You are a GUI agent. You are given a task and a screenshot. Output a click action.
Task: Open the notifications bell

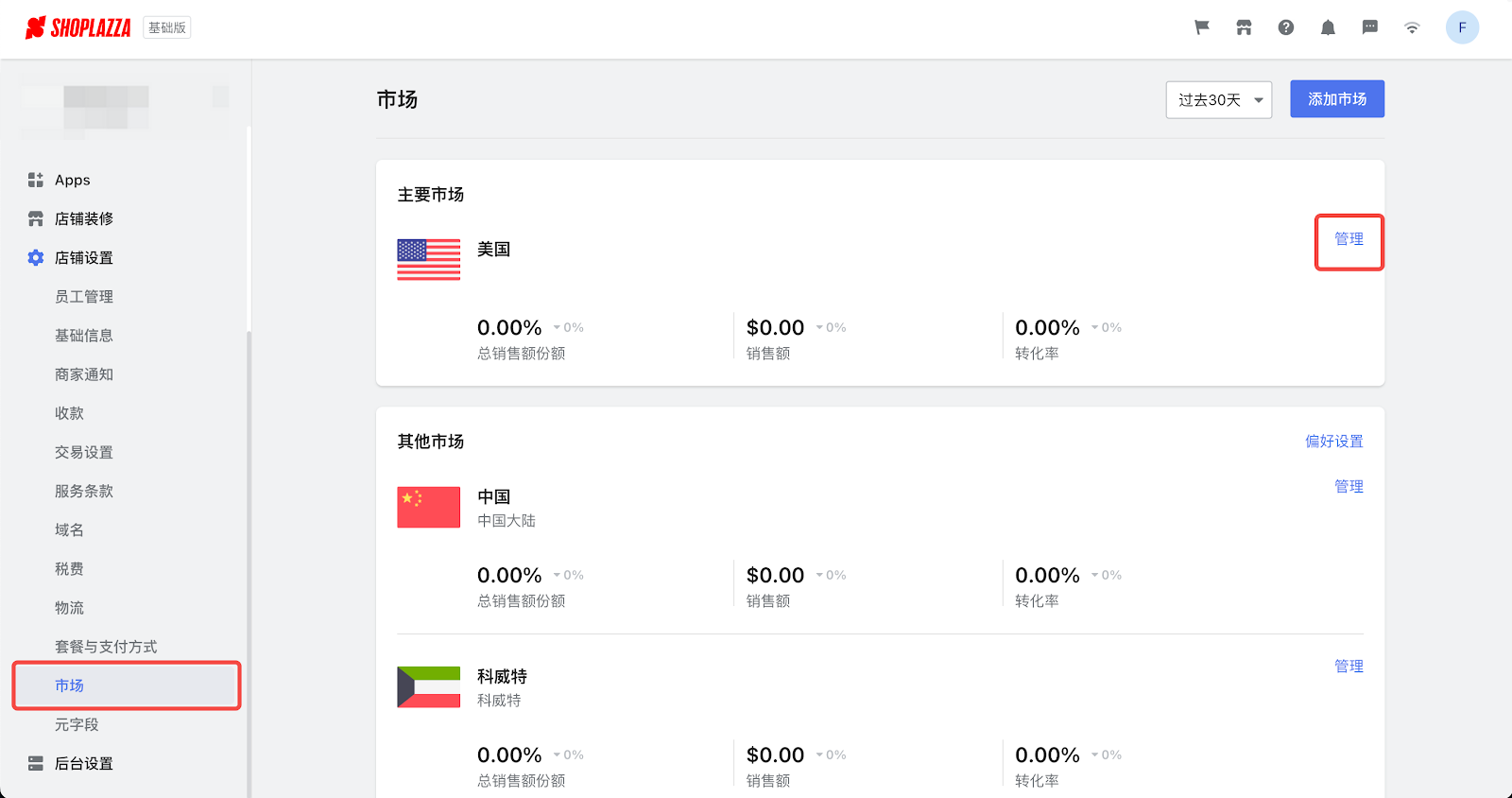(1328, 27)
